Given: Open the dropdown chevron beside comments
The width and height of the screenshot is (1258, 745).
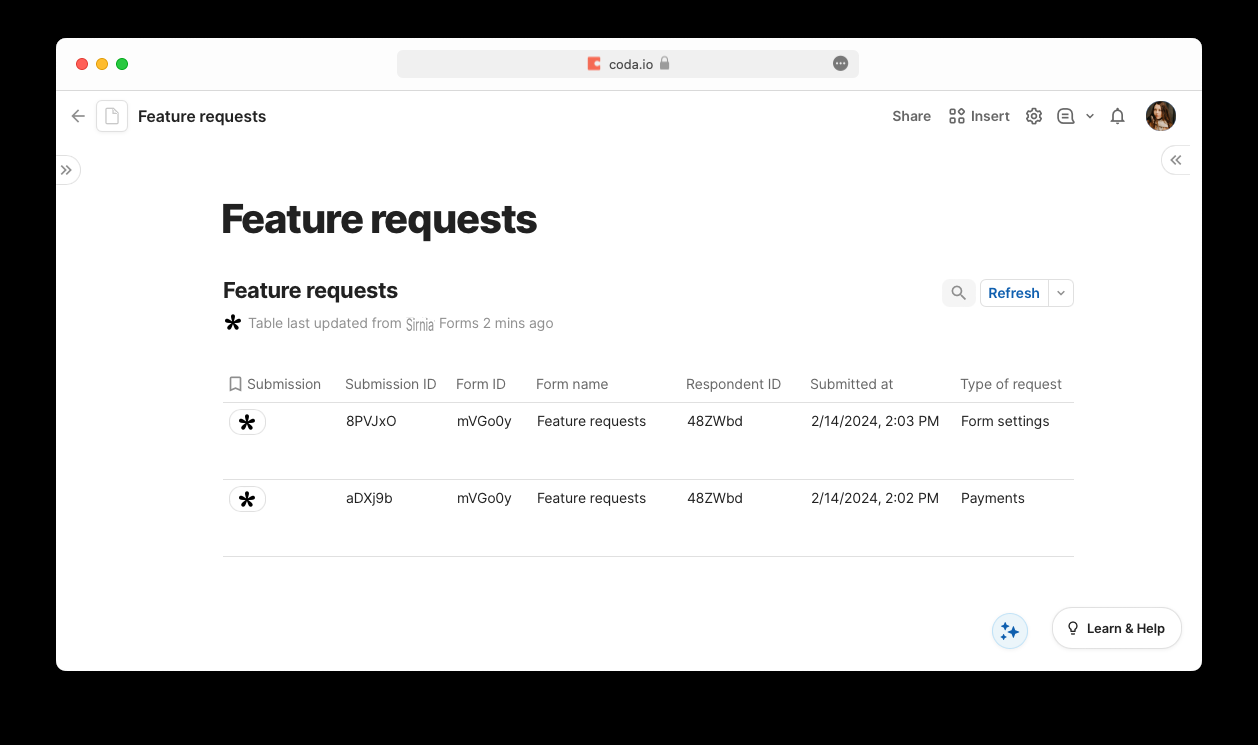Looking at the screenshot, I should 1090,116.
